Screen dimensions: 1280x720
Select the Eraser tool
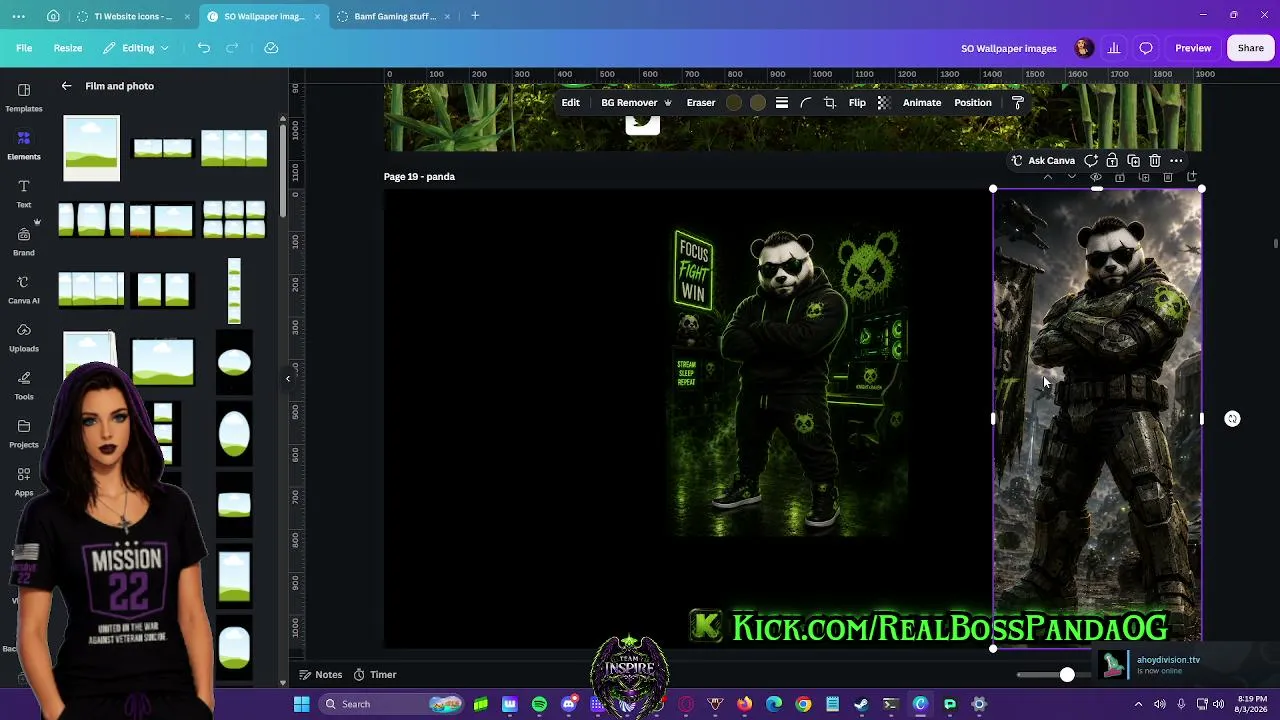(x=701, y=103)
